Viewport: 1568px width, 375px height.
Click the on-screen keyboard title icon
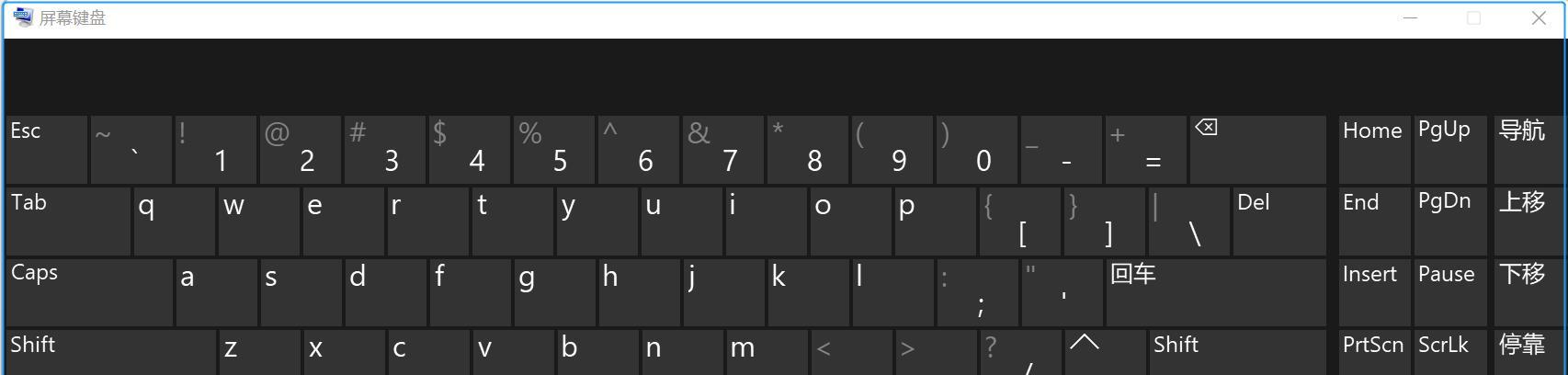pos(23,17)
